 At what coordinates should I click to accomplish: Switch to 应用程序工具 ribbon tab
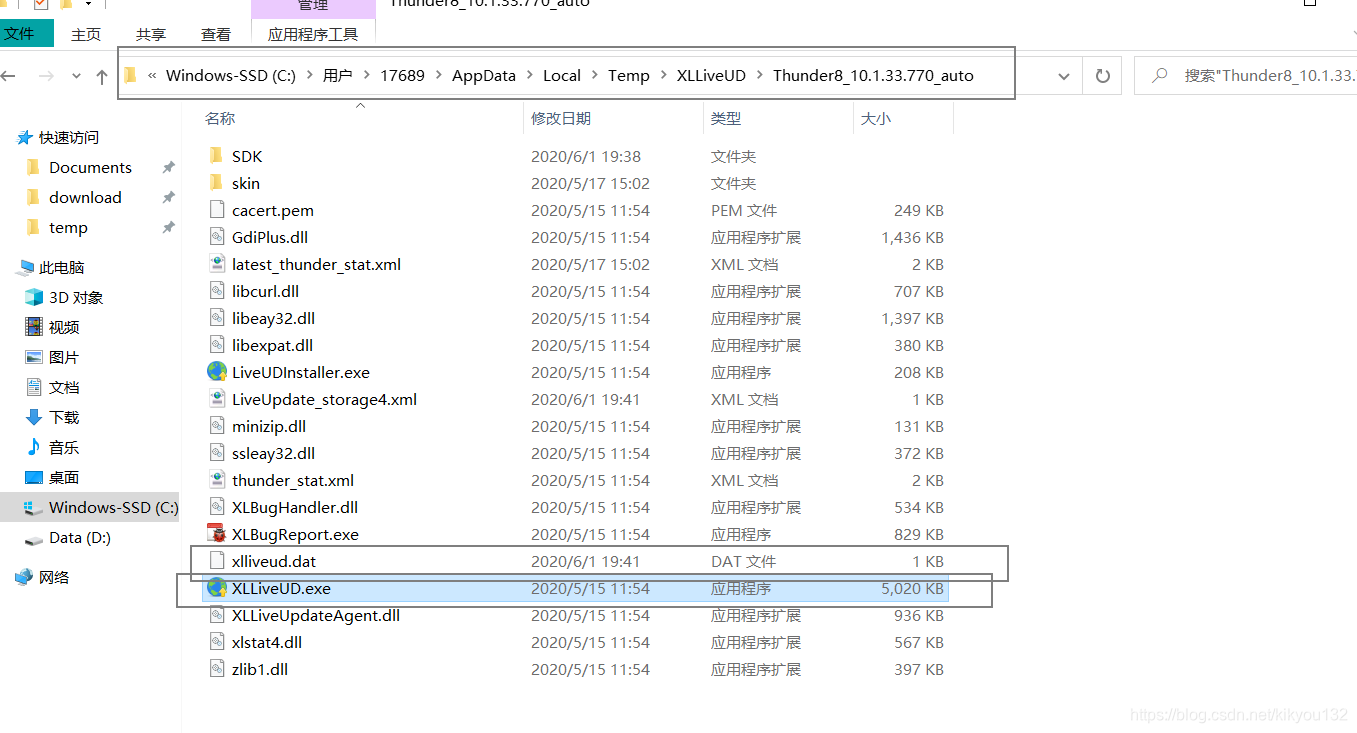pyautogui.click(x=313, y=35)
